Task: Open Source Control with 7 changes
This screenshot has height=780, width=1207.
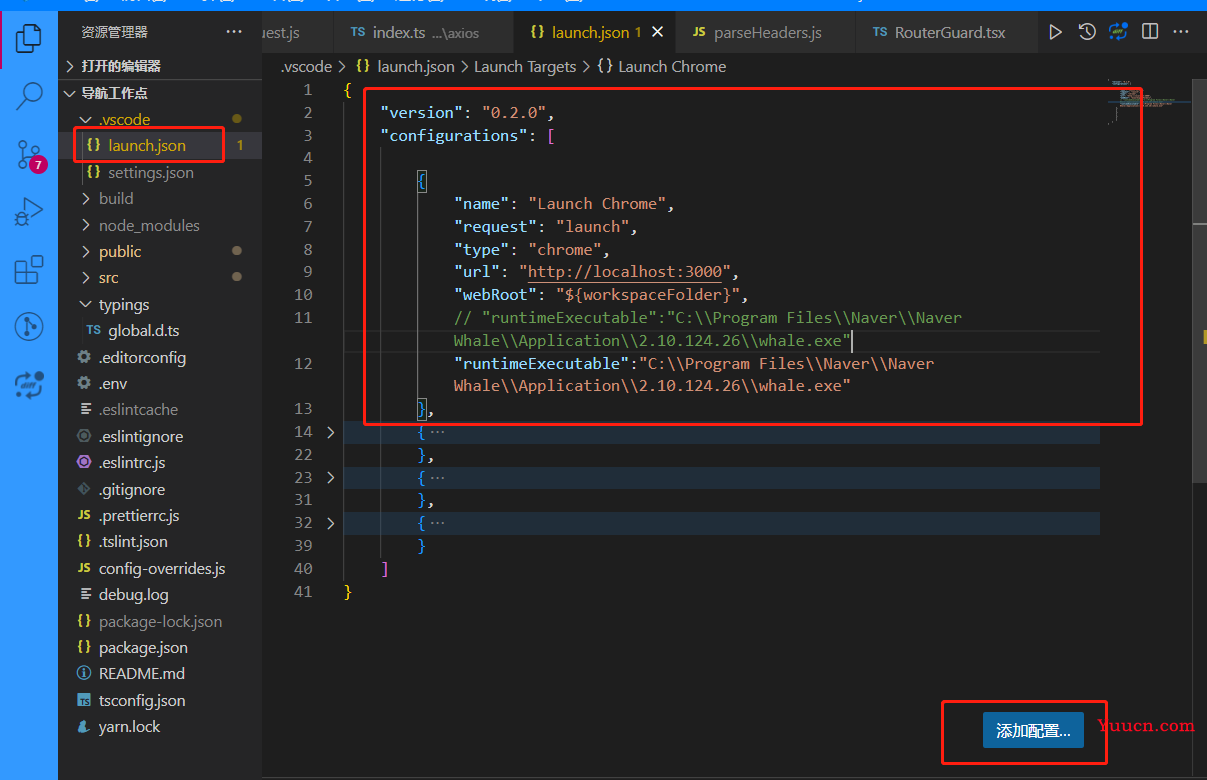Action: (29, 154)
